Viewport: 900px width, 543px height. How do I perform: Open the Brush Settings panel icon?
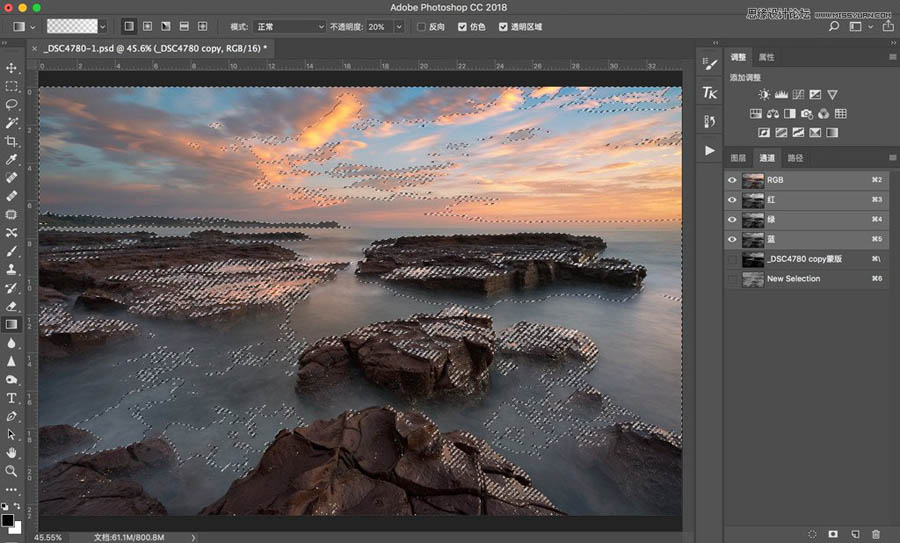click(x=710, y=64)
